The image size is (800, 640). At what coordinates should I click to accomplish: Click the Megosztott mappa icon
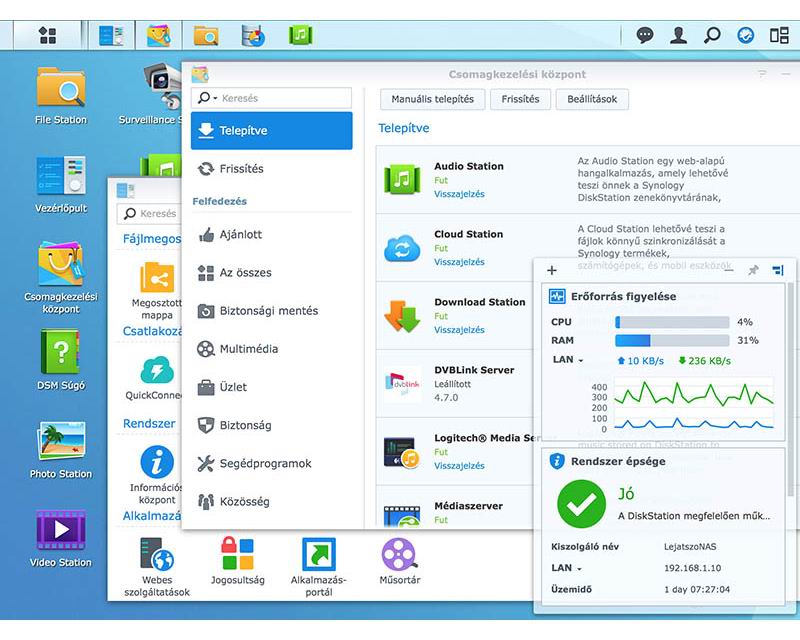click(157, 278)
